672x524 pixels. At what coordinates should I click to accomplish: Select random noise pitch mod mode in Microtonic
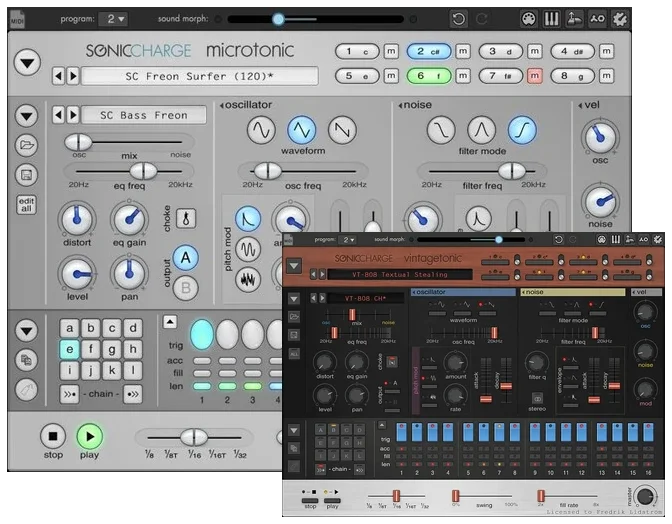tap(248, 279)
